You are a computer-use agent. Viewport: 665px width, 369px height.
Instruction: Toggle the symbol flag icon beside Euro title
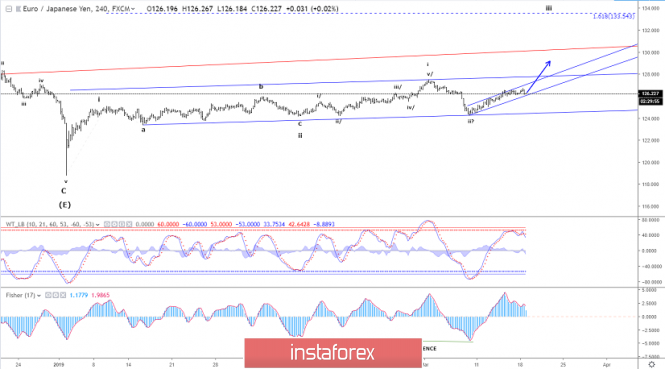(x=18, y=8)
